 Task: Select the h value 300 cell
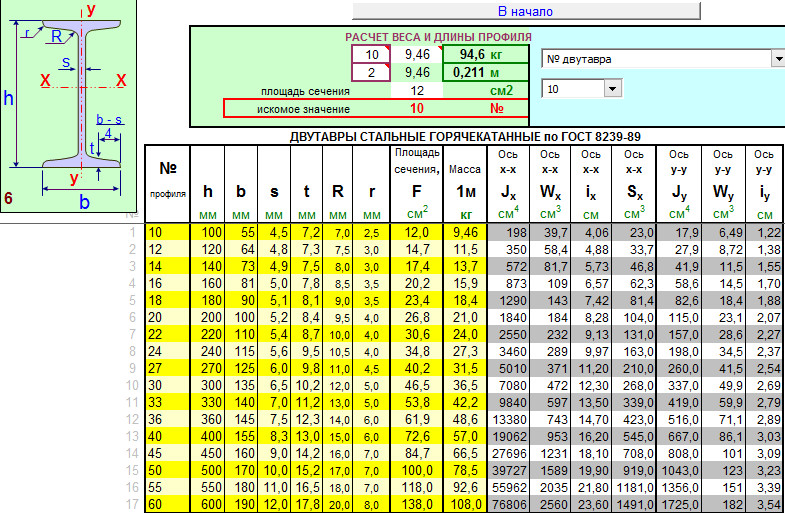[x=207, y=385]
